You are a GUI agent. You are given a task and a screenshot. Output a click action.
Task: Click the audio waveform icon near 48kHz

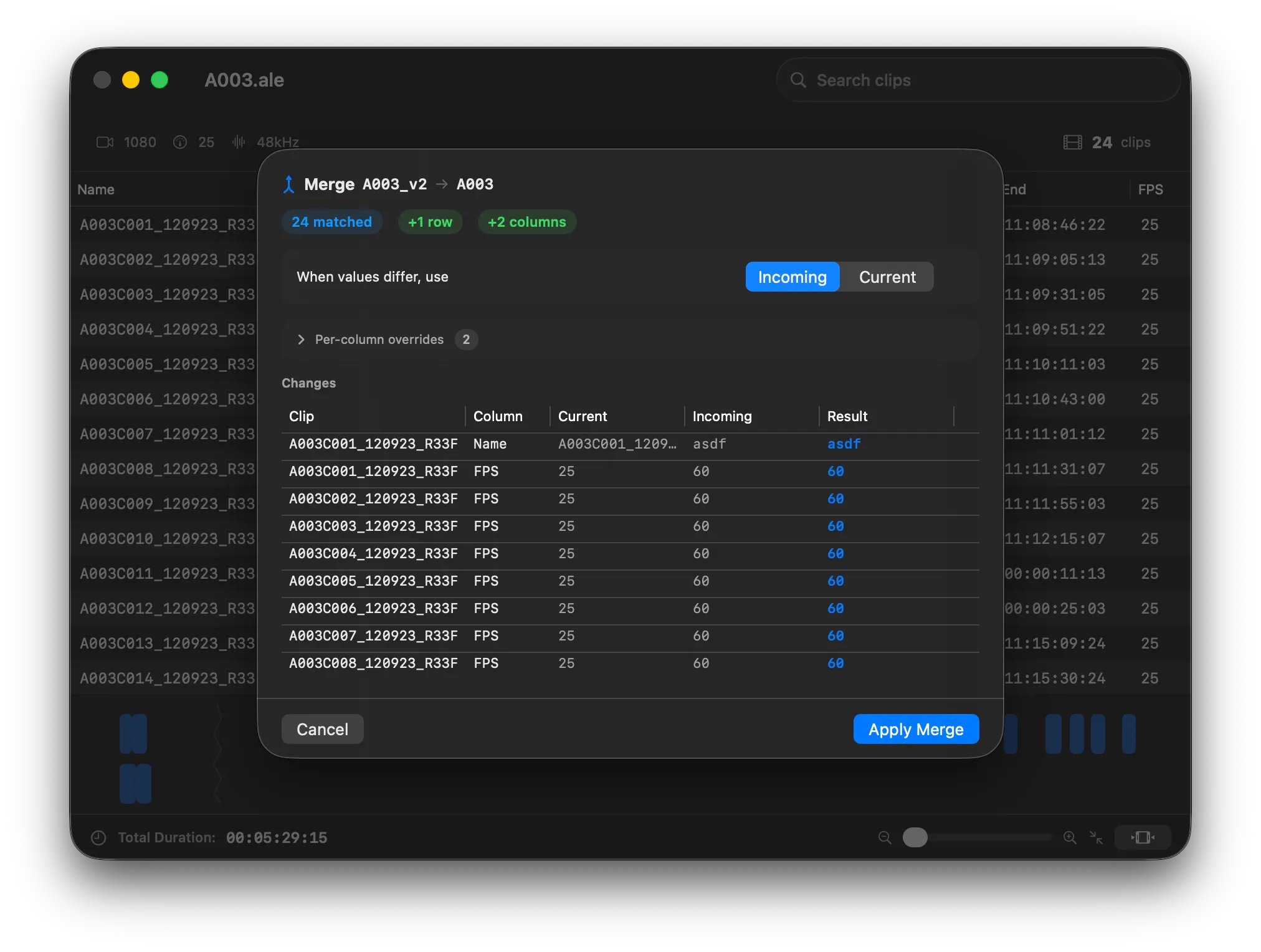[x=238, y=142]
